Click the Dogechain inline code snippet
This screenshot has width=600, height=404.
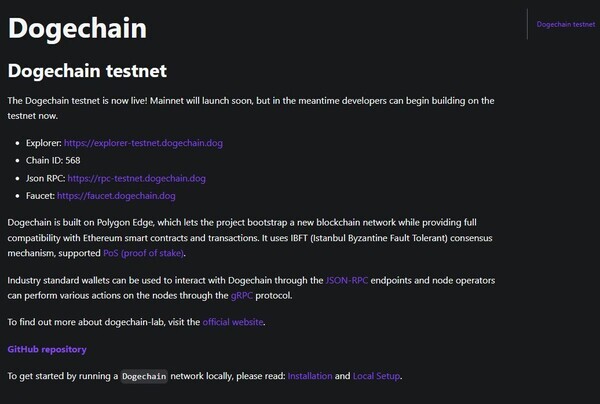[x=144, y=376]
